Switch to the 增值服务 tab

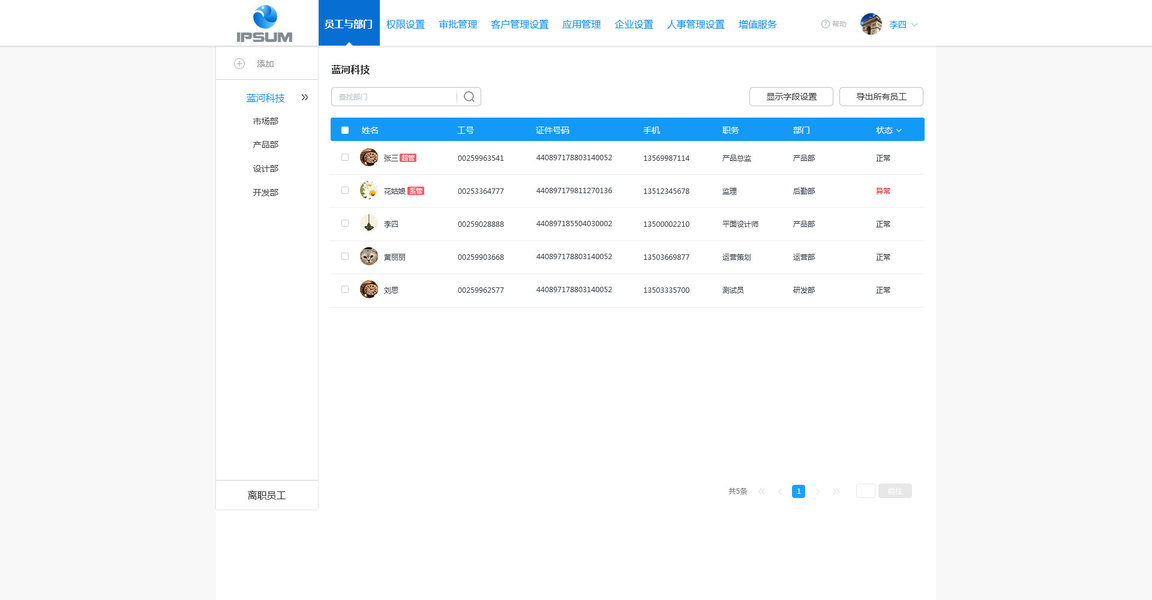(x=757, y=24)
